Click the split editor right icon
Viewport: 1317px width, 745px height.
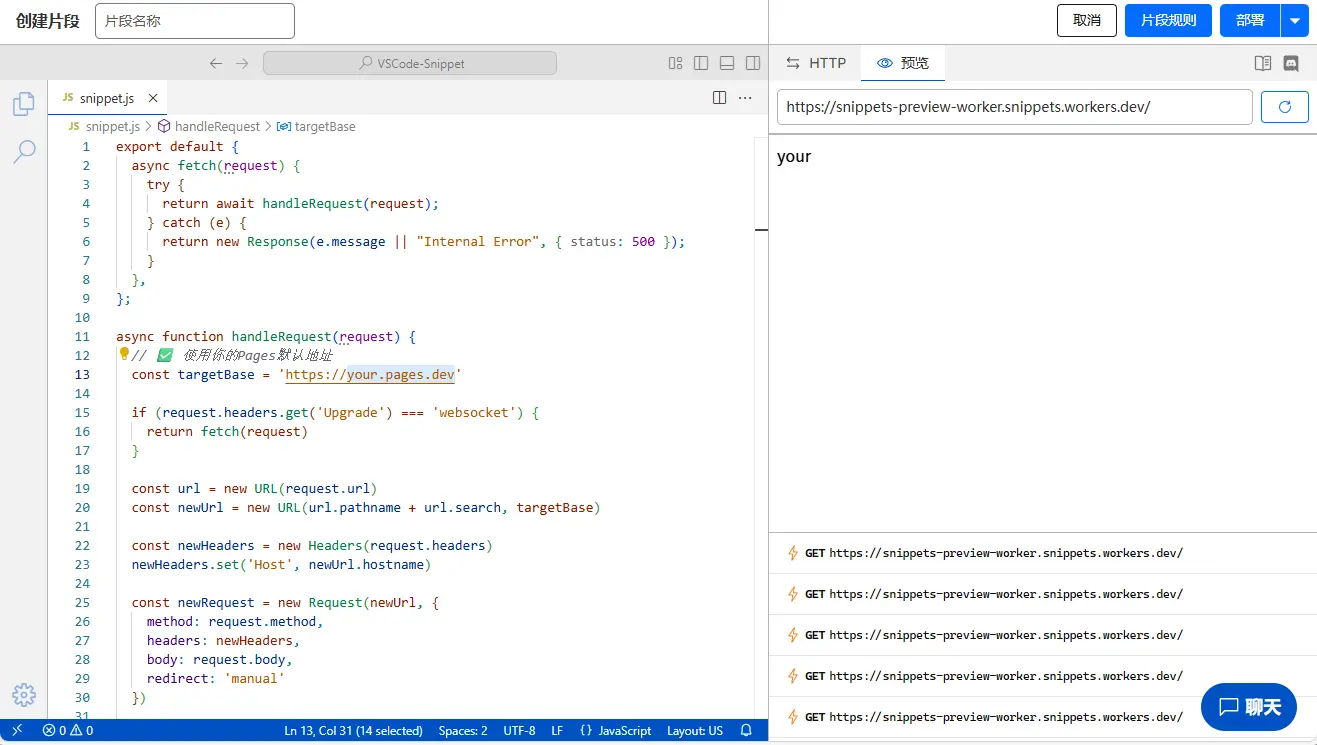(719, 98)
